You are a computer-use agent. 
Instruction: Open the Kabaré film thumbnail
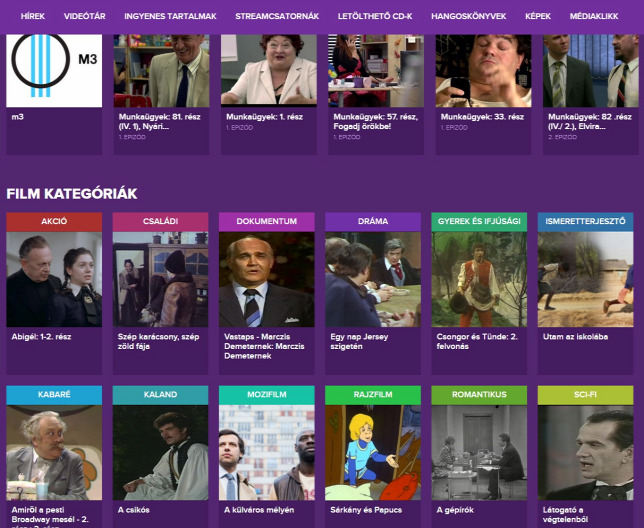coord(54,452)
